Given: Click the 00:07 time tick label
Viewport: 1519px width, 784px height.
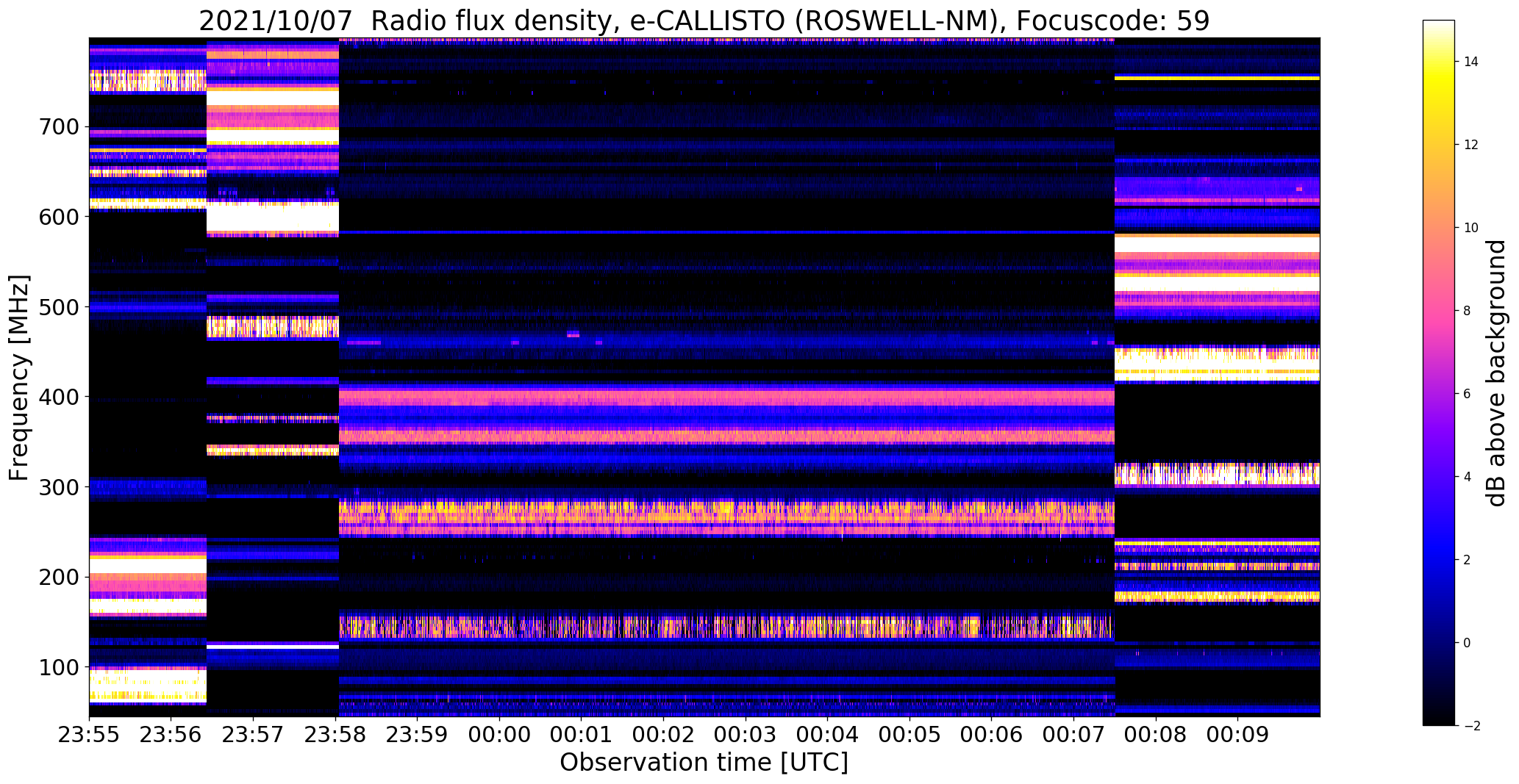Looking at the screenshot, I should (1073, 734).
